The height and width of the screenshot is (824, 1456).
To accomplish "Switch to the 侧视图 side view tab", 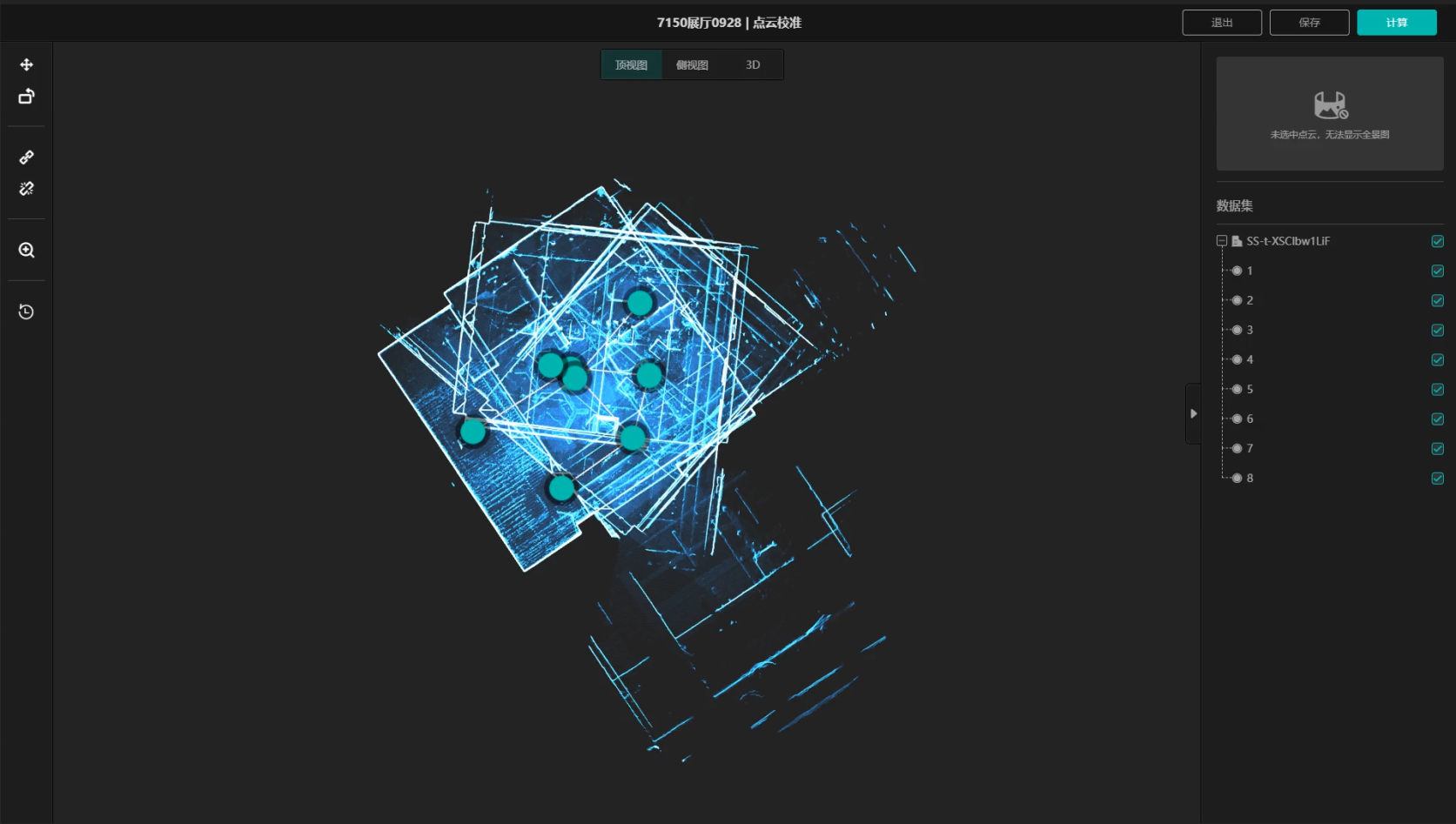I will point(692,65).
